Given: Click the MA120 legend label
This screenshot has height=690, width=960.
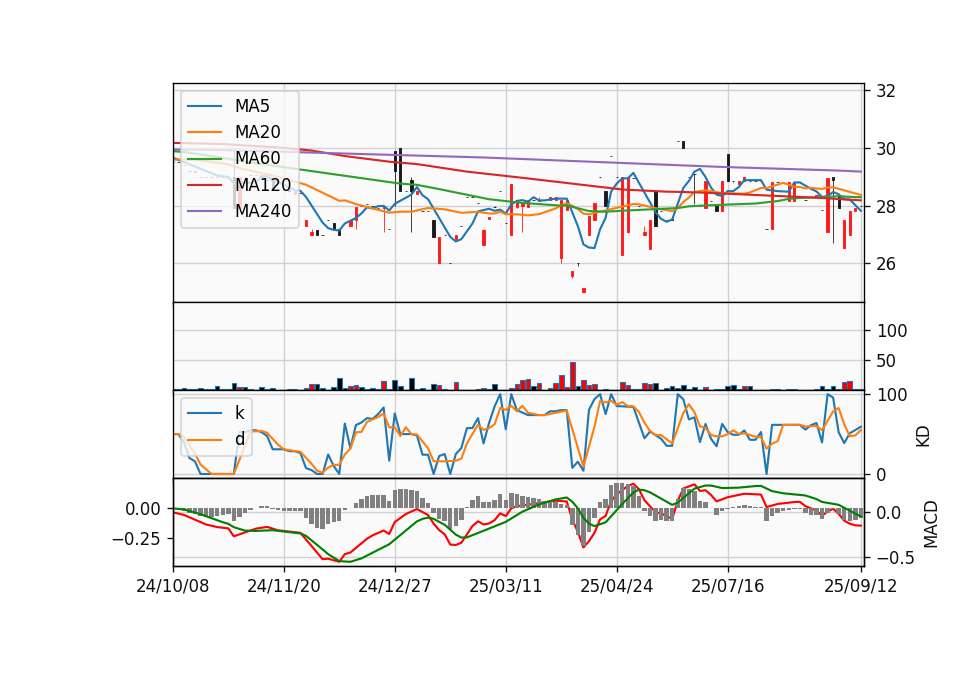Looking at the screenshot, I should tap(263, 184).
